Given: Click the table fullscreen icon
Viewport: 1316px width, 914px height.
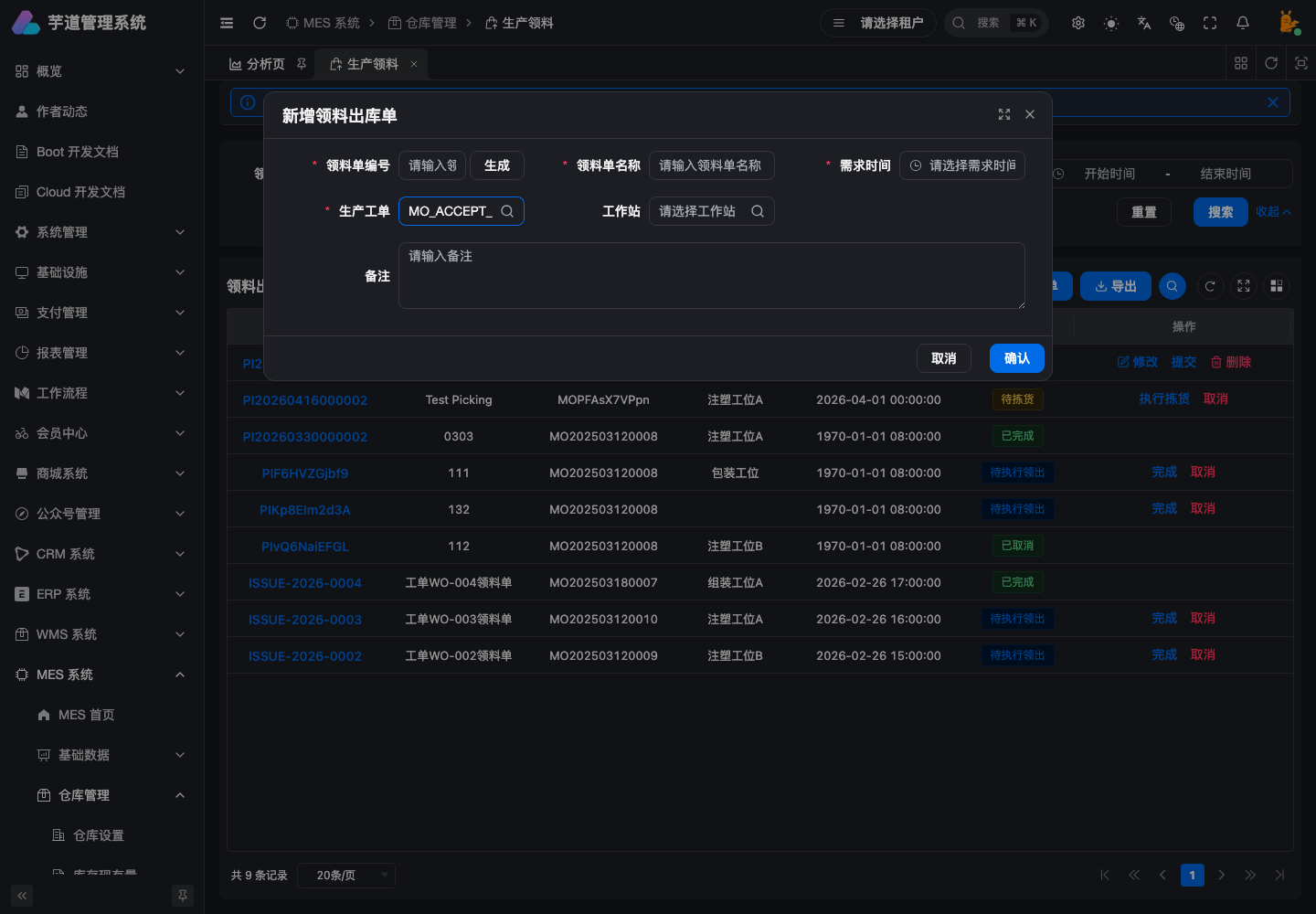Looking at the screenshot, I should pos(1244,286).
